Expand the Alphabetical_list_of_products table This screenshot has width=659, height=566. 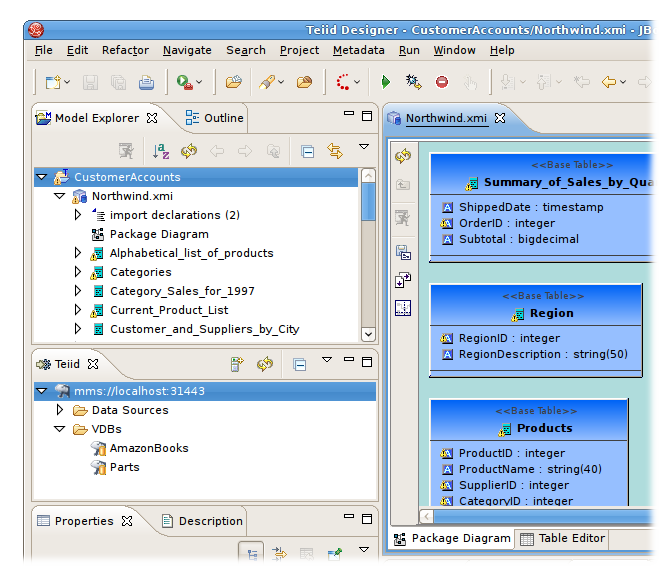click(x=78, y=253)
